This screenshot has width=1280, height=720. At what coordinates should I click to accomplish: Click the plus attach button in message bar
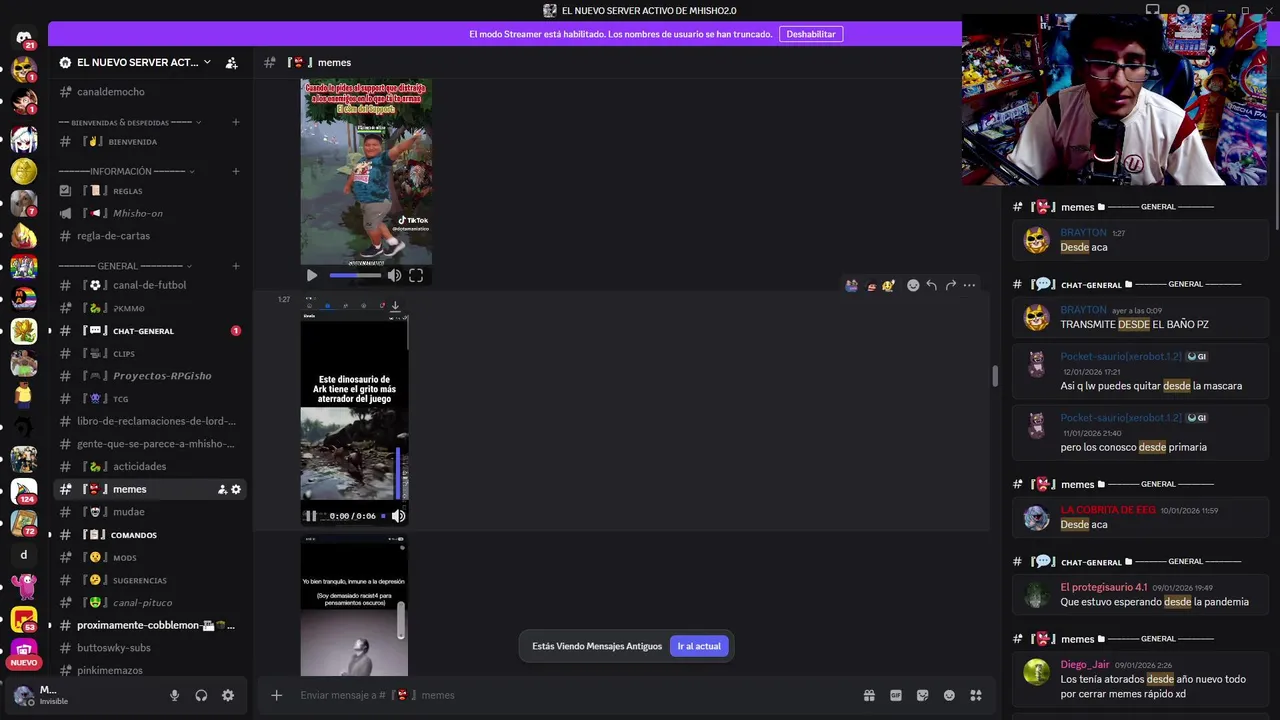tap(277, 695)
